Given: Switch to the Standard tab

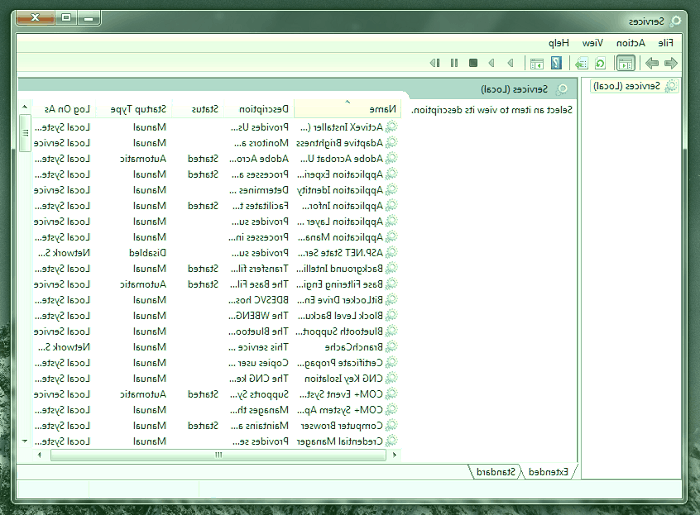Looking at the screenshot, I should (x=497, y=470).
